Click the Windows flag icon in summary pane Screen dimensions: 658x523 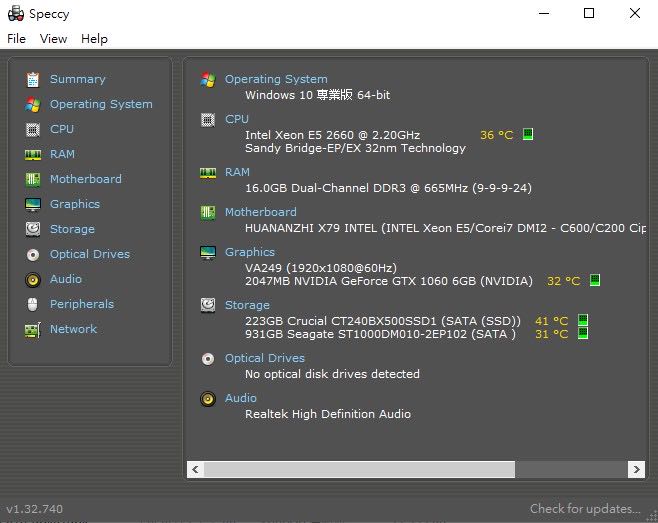[208, 79]
